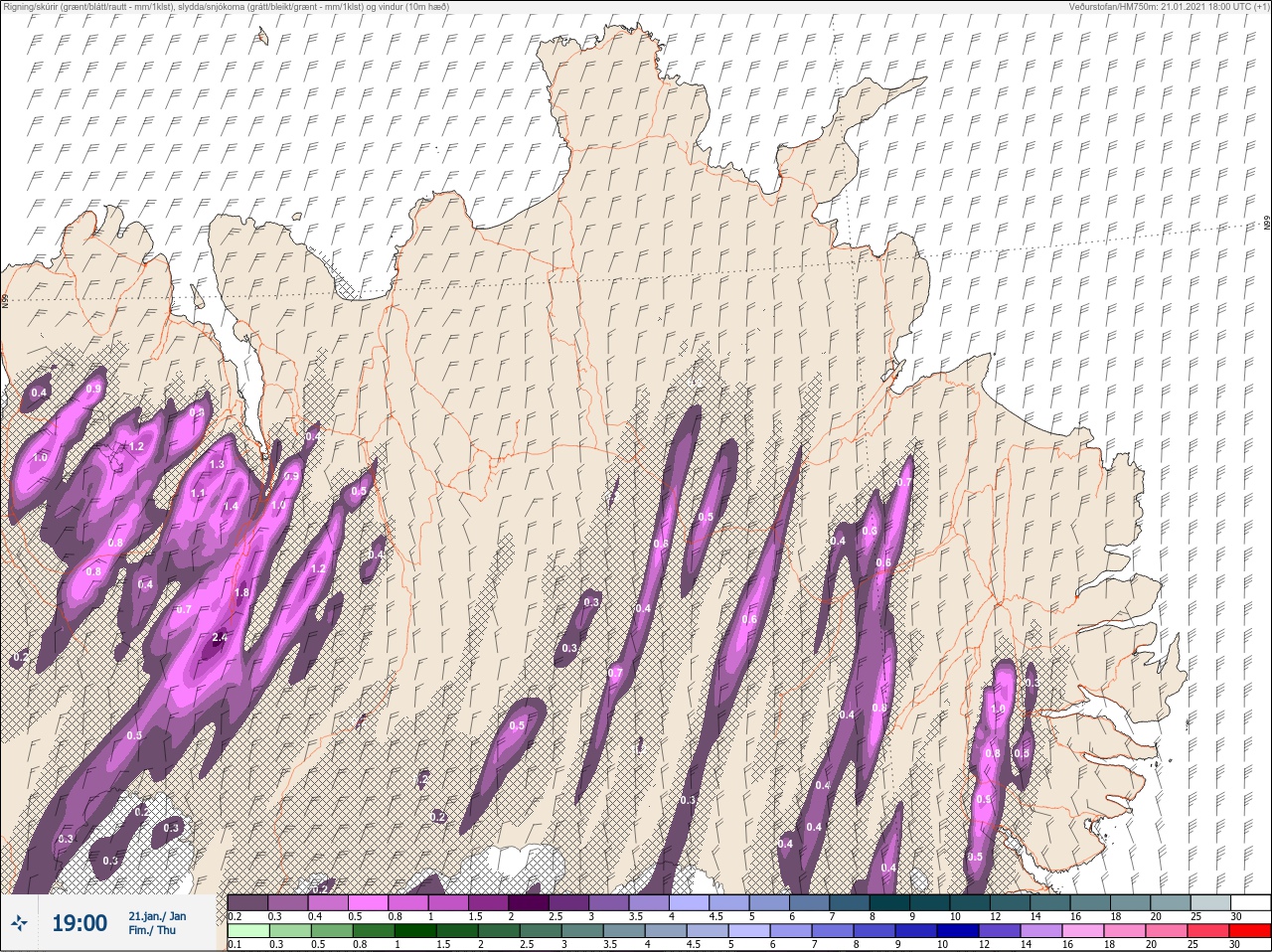Click the 0.1 tick label on the lower legend
This screenshot has height=952, width=1272.
(x=235, y=944)
